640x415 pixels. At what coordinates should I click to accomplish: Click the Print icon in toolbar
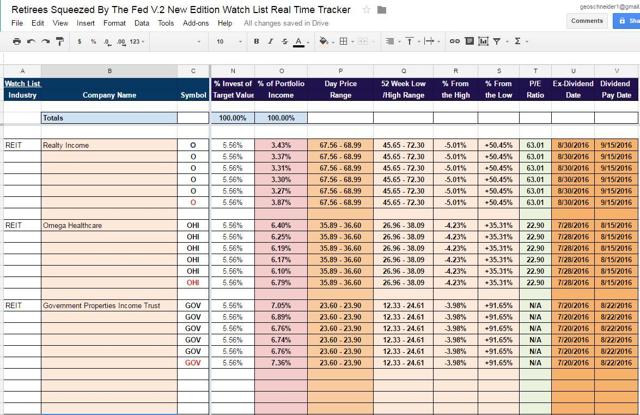(x=17, y=41)
